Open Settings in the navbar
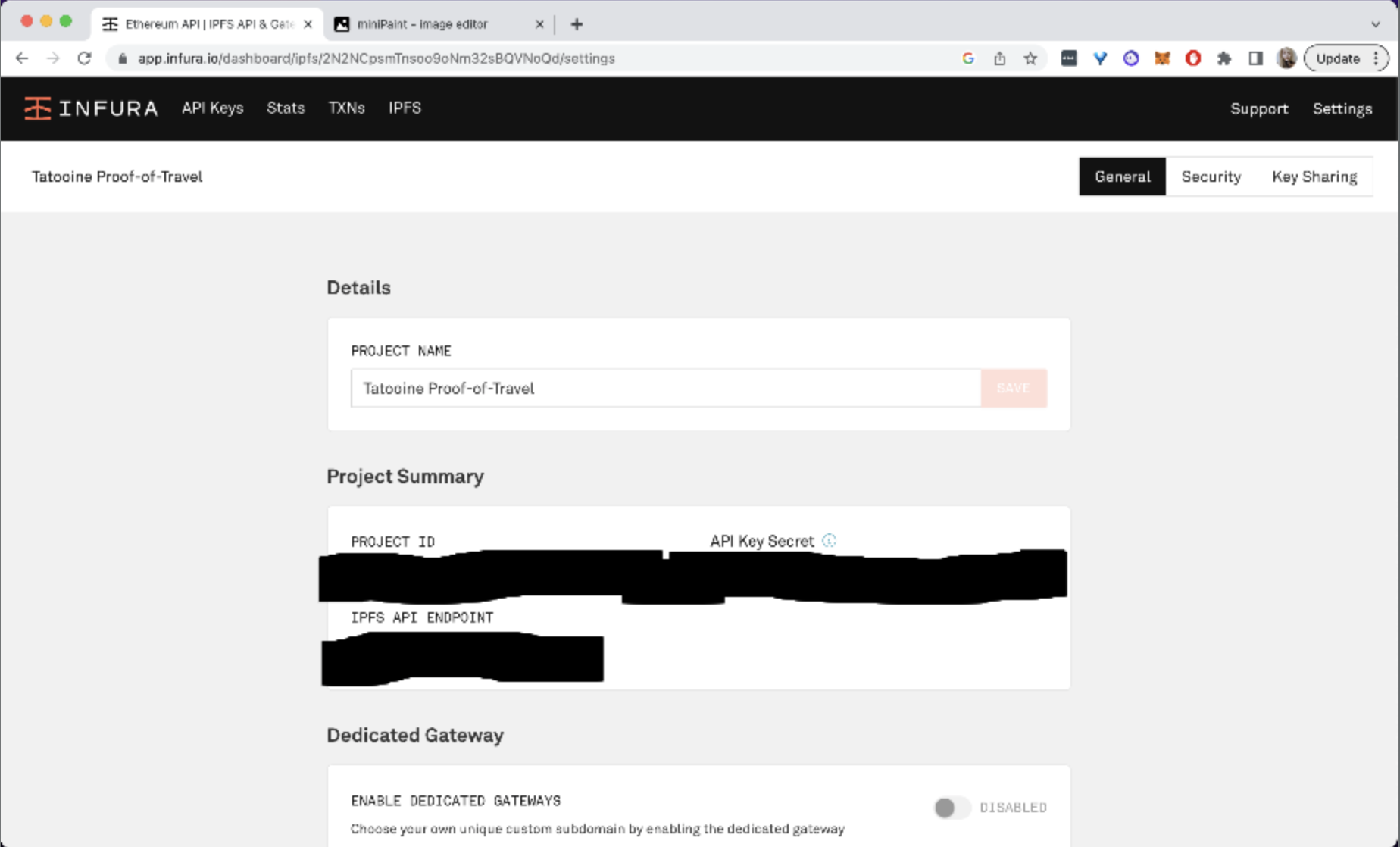Viewport: 1400px width, 847px height. coord(1342,108)
